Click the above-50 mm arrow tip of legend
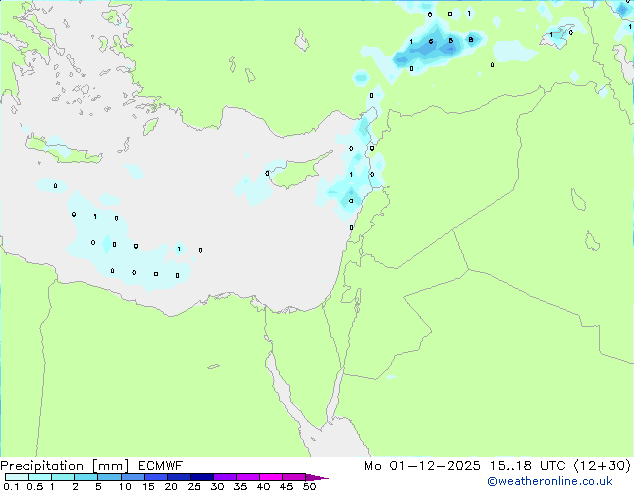 point(317,477)
